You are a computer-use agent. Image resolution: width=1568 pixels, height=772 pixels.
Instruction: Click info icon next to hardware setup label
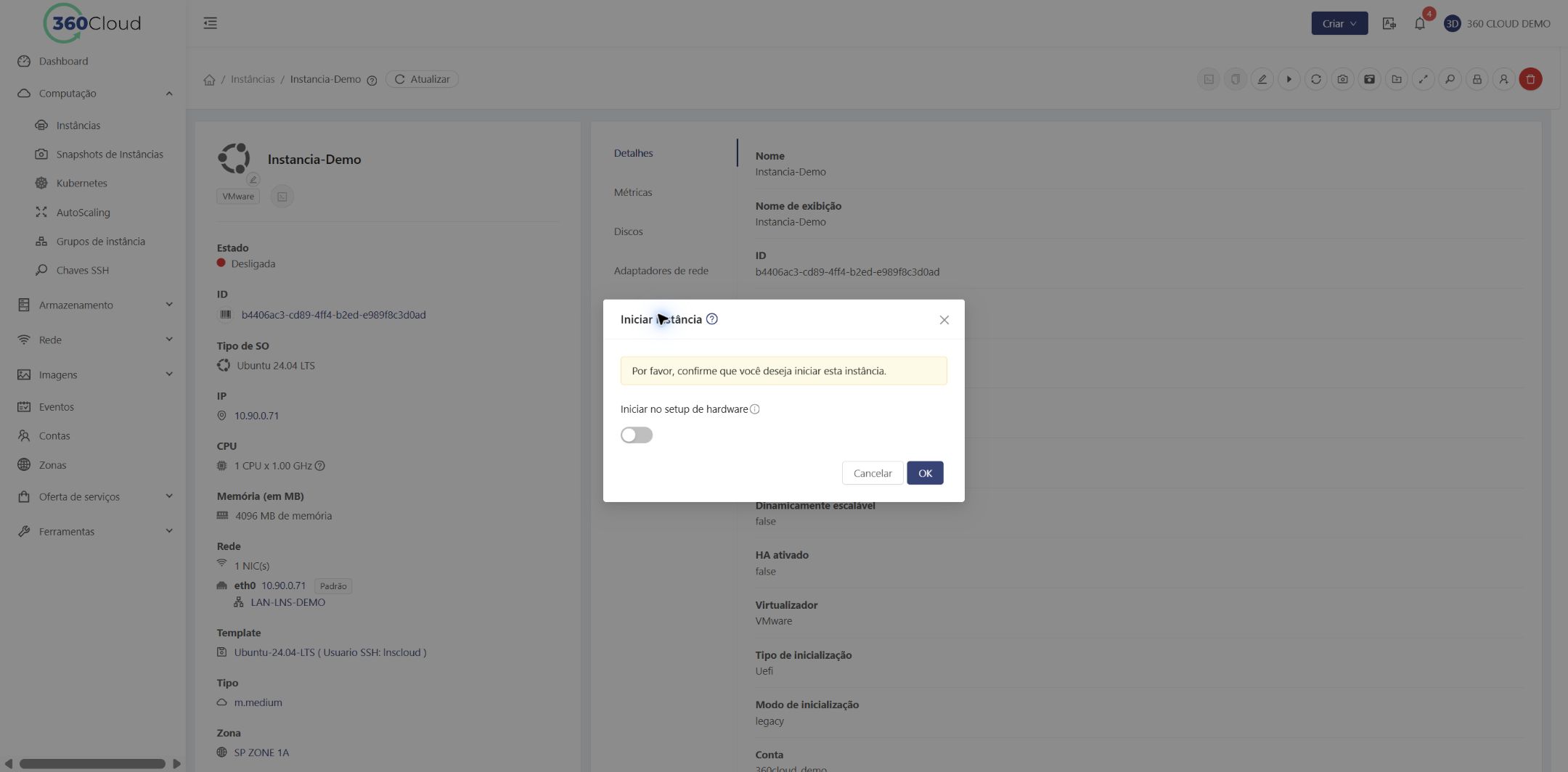coord(754,409)
